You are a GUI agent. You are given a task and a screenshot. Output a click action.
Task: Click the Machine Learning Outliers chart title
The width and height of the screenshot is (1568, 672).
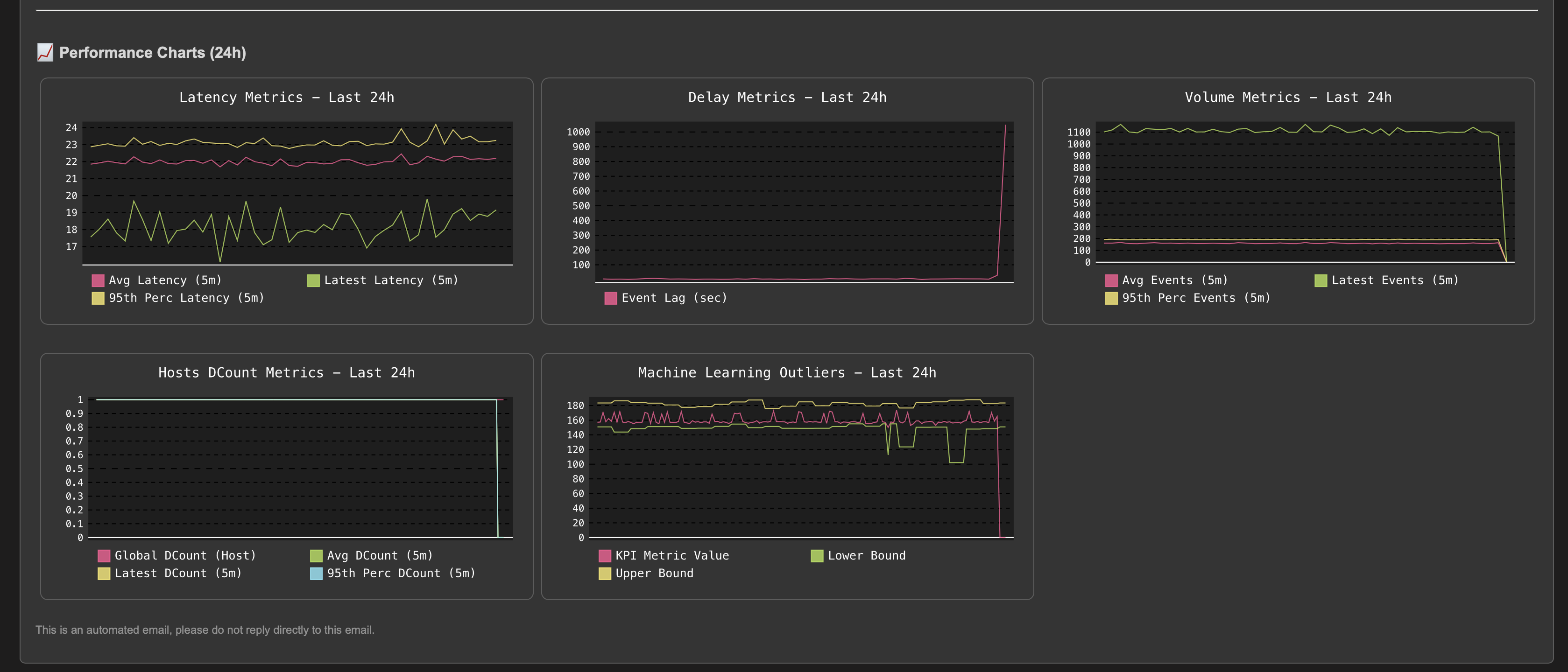(787, 373)
